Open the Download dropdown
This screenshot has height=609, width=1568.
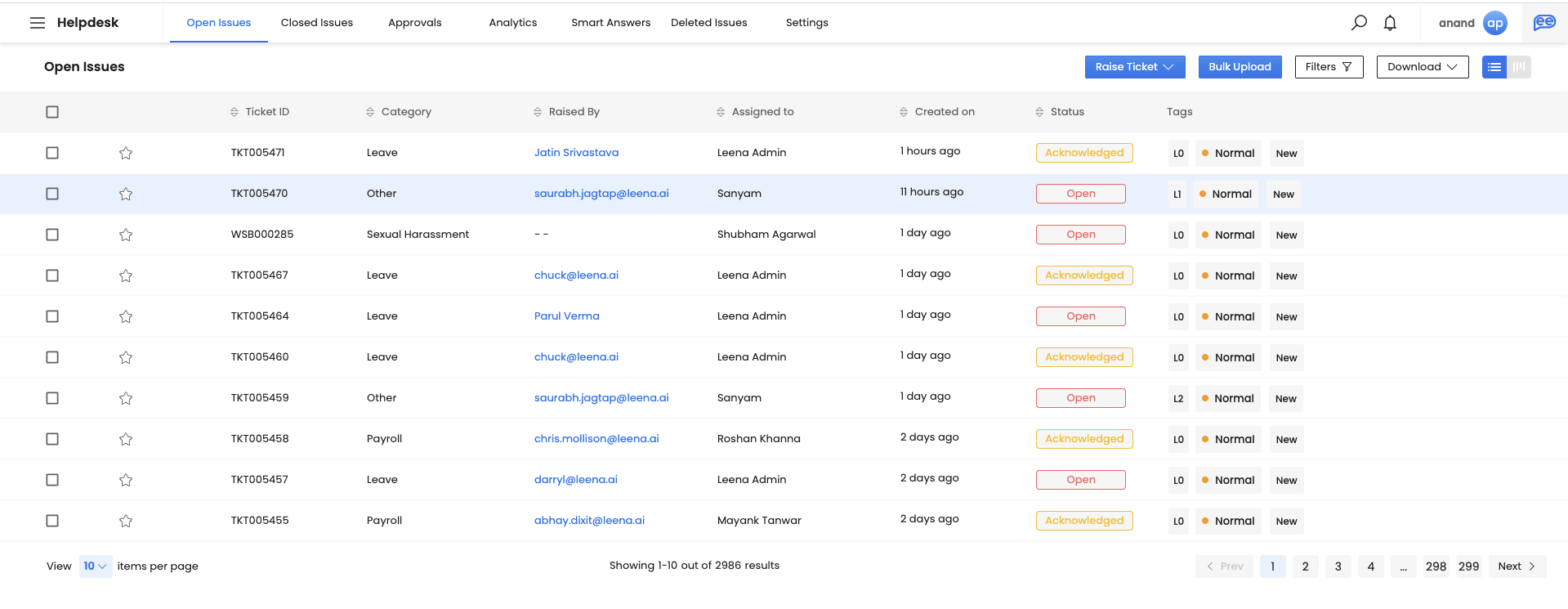(1423, 67)
